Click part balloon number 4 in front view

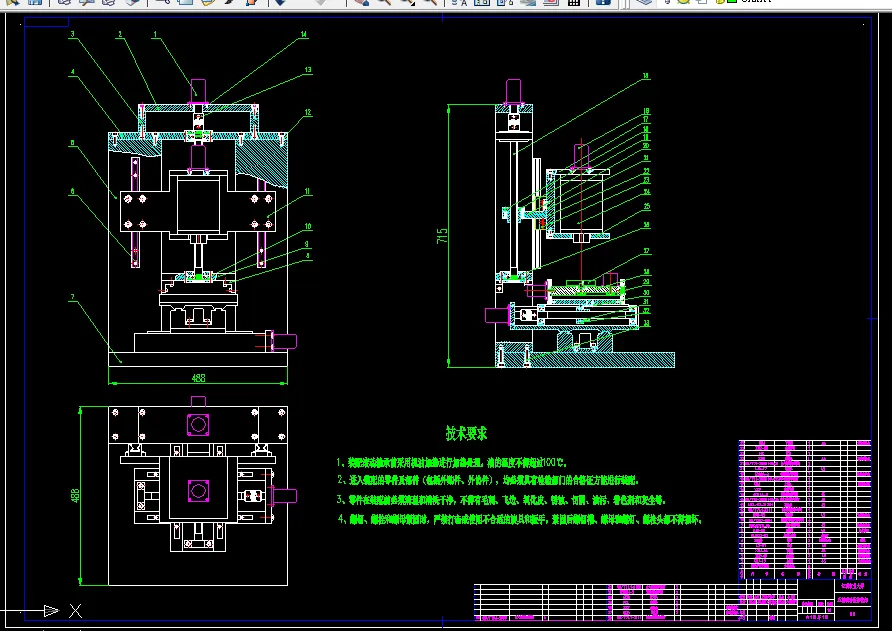[72, 72]
